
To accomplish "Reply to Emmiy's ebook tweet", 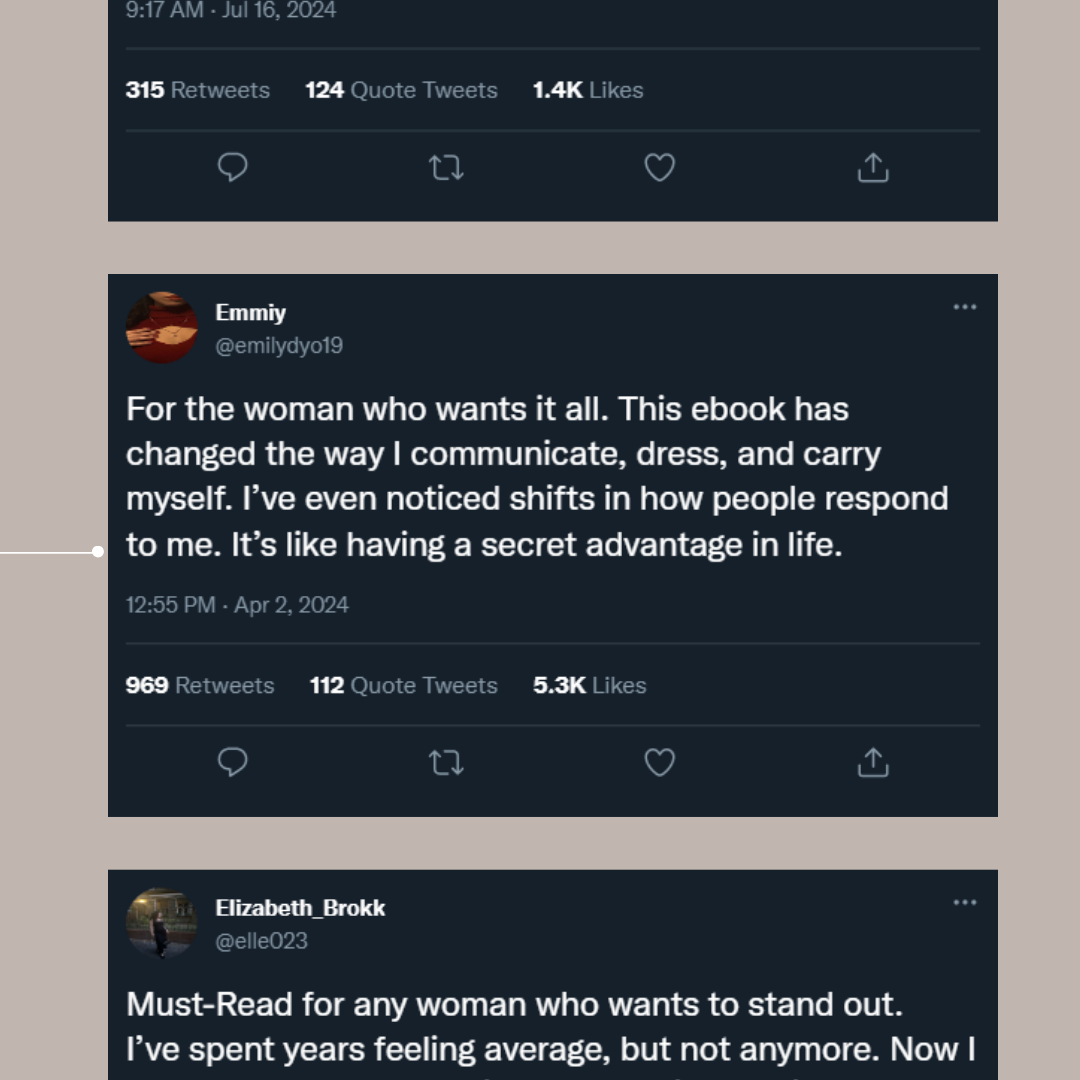I will 232,763.
